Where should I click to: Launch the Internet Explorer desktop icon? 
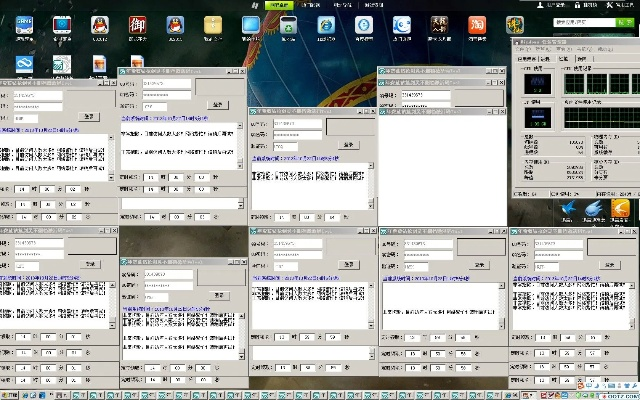tap(326, 27)
